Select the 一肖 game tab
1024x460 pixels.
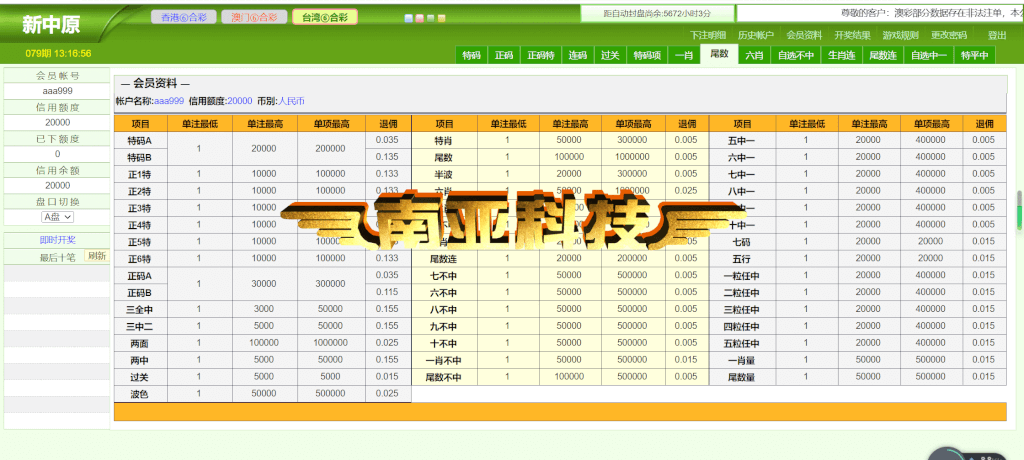[684, 56]
